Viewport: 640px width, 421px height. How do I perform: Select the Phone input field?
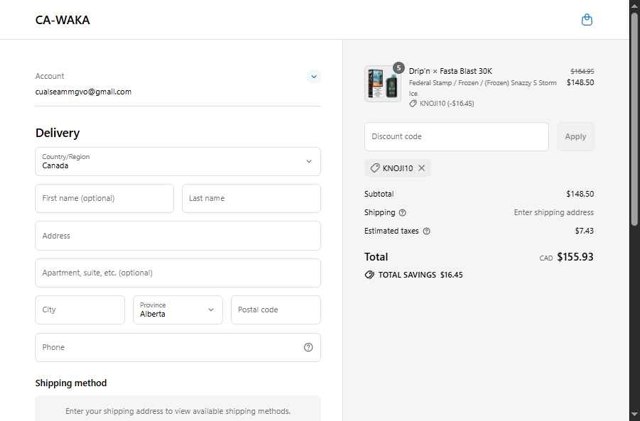click(178, 347)
